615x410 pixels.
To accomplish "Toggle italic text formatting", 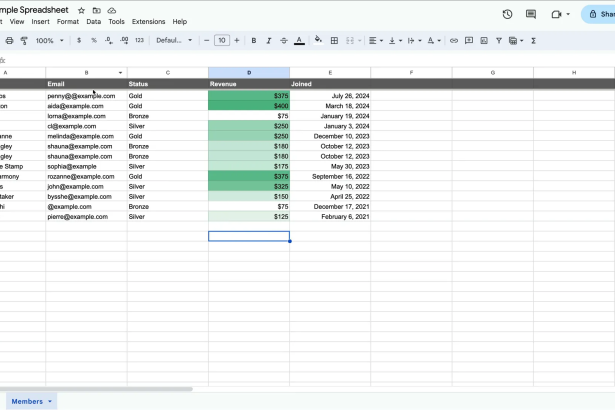I will click(x=268, y=41).
